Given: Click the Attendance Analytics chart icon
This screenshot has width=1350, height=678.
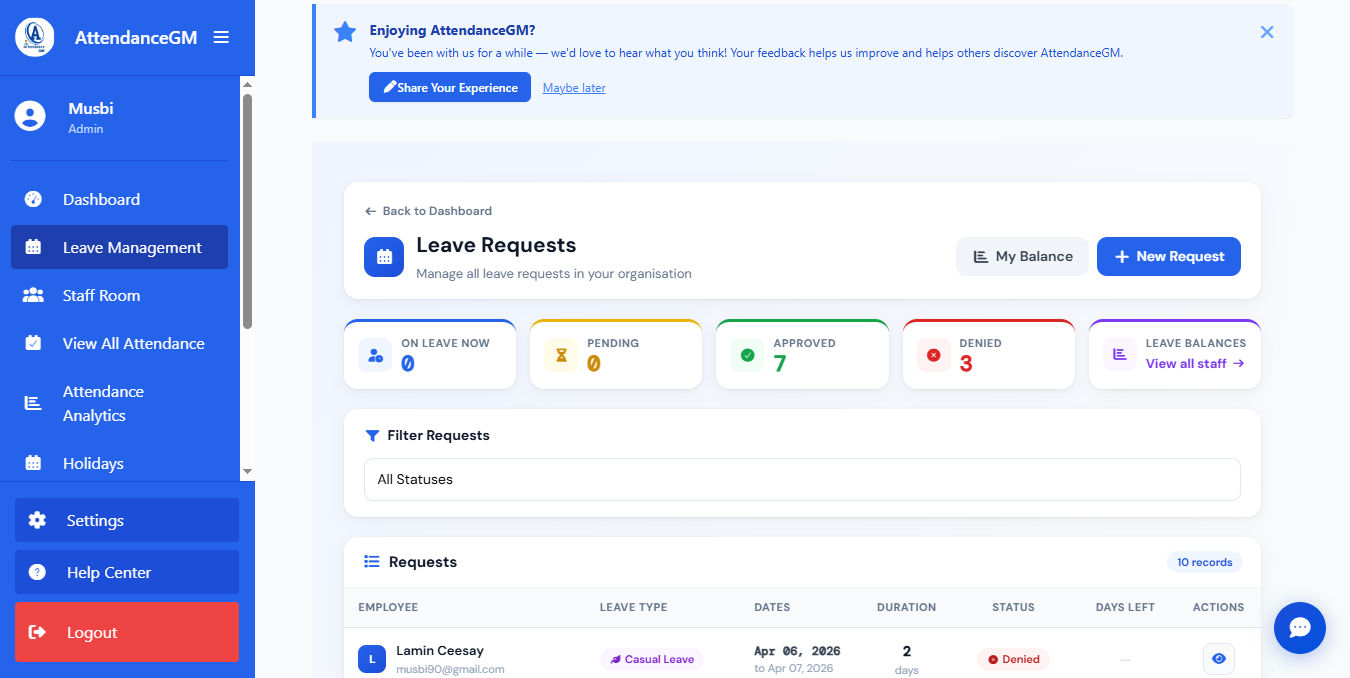Looking at the screenshot, I should click(x=33, y=403).
